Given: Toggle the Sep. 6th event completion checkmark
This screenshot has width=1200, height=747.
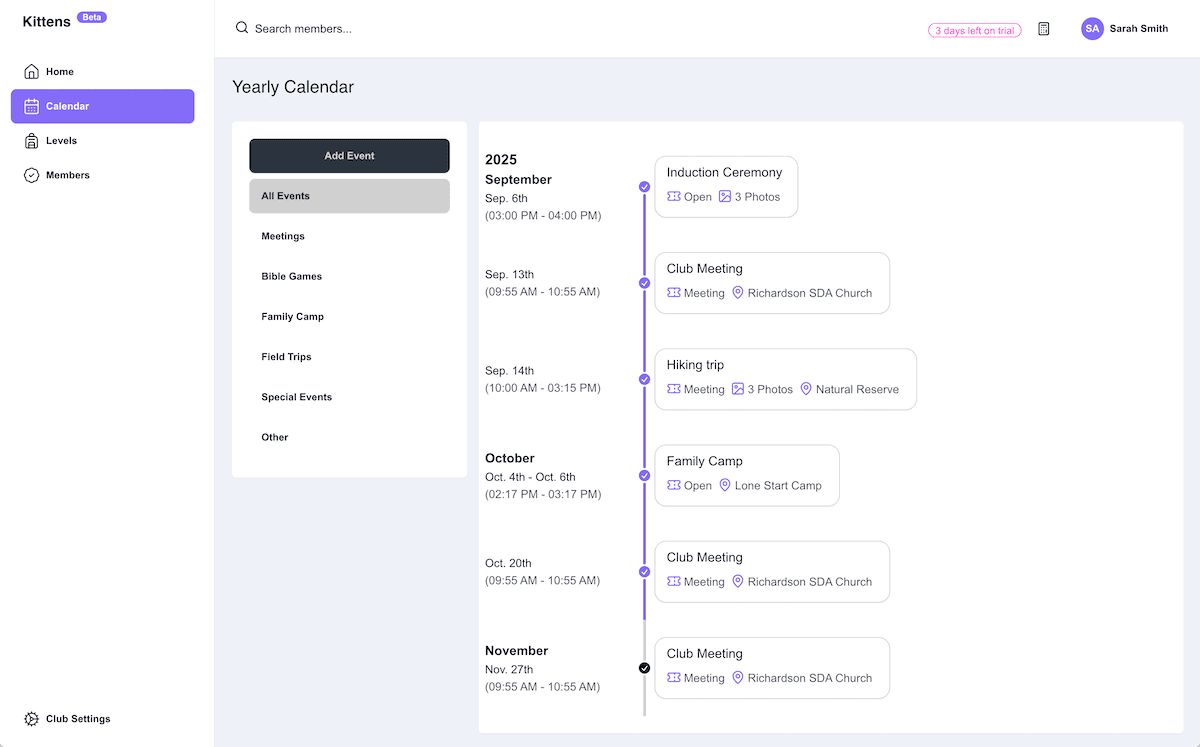Looking at the screenshot, I should 644,186.
